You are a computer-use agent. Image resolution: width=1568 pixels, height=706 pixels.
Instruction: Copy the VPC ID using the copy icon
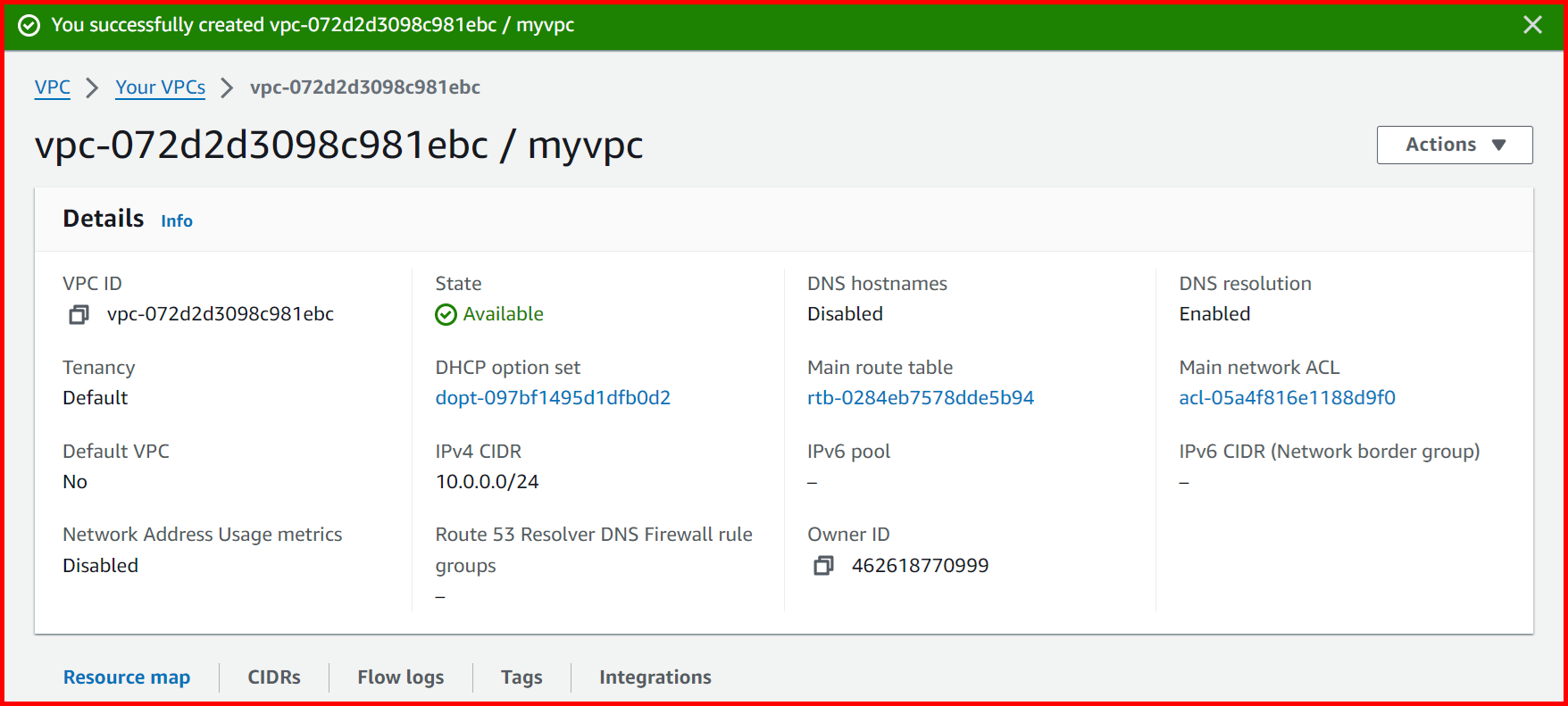79,314
